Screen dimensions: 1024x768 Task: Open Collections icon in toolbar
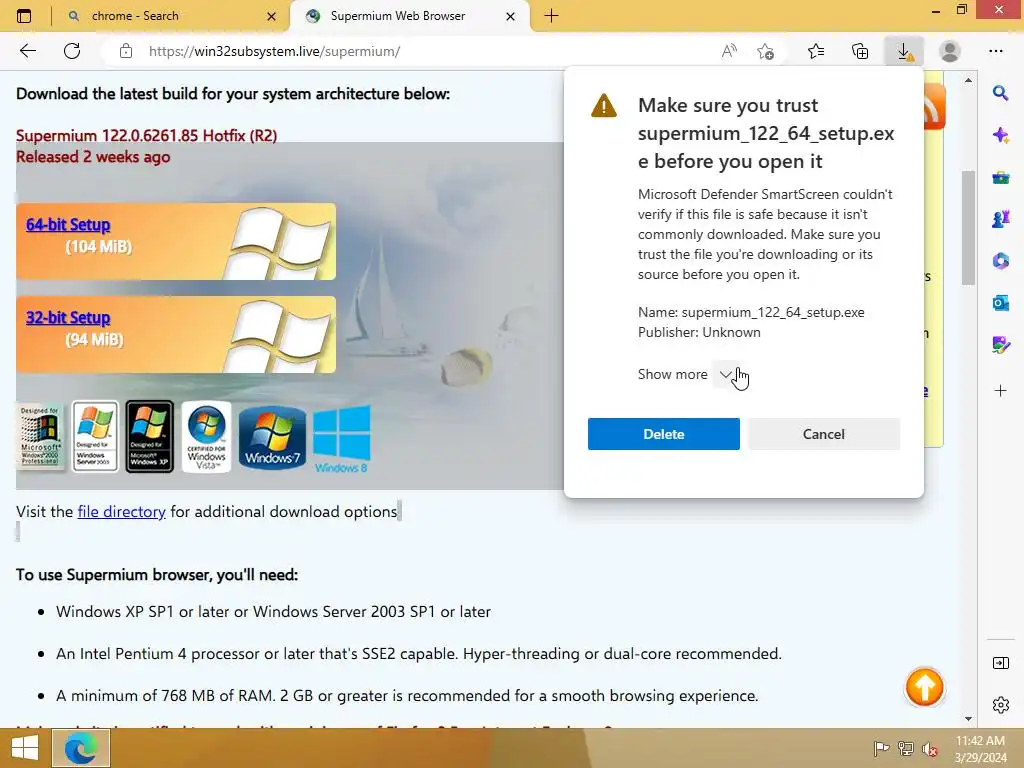pos(860,51)
